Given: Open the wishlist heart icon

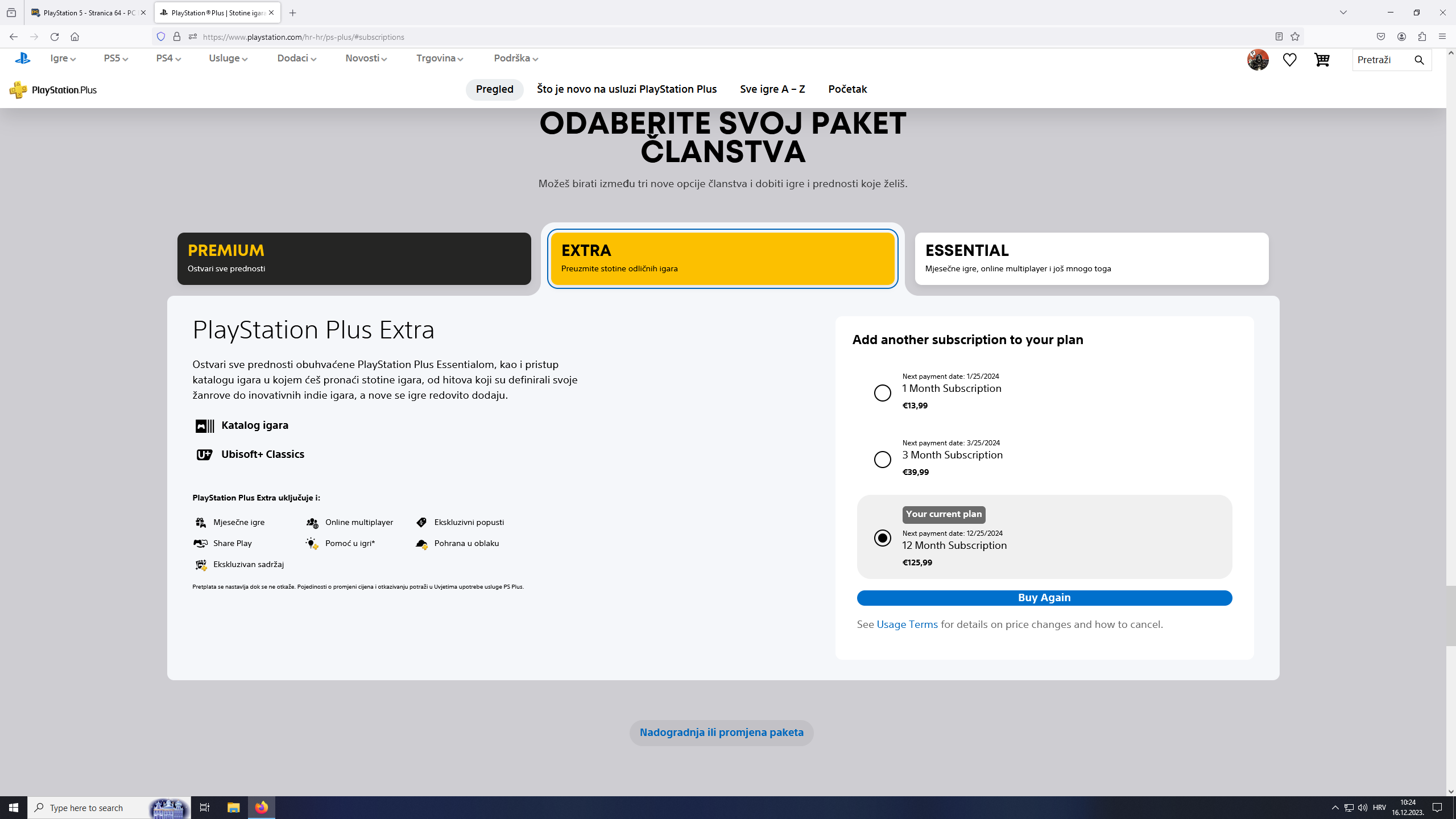Looking at the screenshot, I should [x=1289, y=60].
